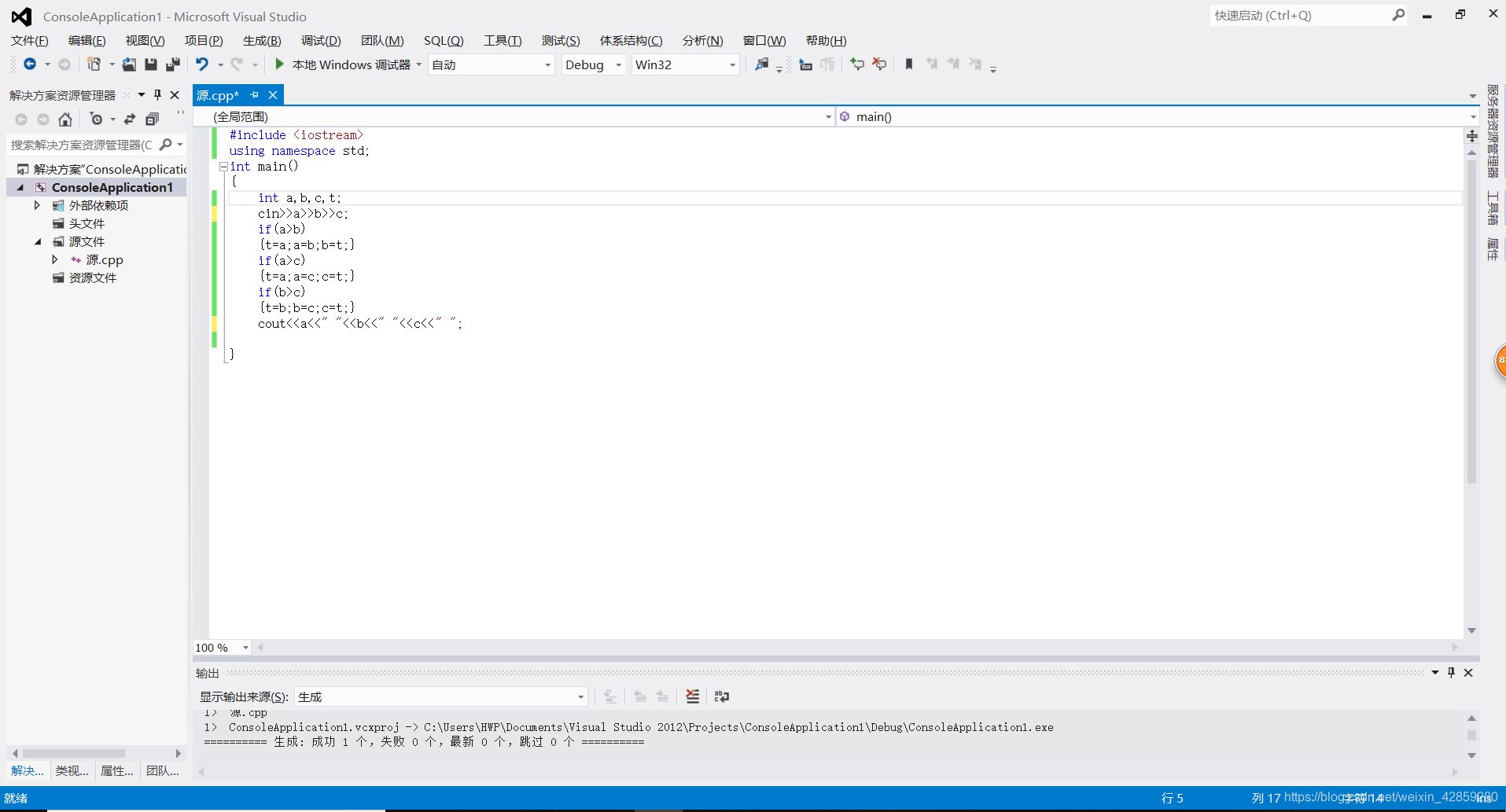Close the 源.cpp editor tab
The width and height of the screenshot is (1506, 812).
click(273, 95)
